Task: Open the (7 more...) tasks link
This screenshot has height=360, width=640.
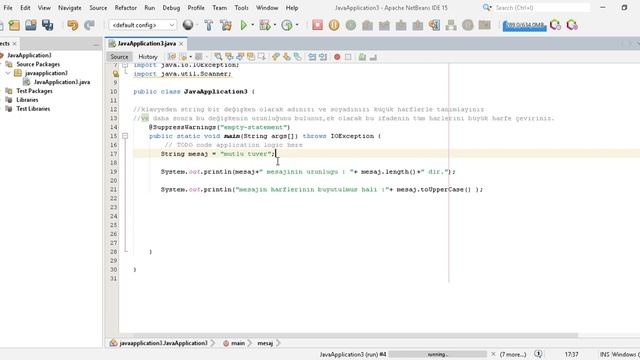Action: pos(513,354)
